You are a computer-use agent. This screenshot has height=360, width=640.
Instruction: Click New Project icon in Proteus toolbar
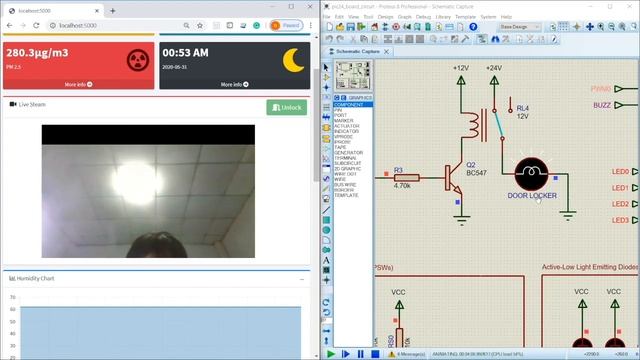[329, 27]
